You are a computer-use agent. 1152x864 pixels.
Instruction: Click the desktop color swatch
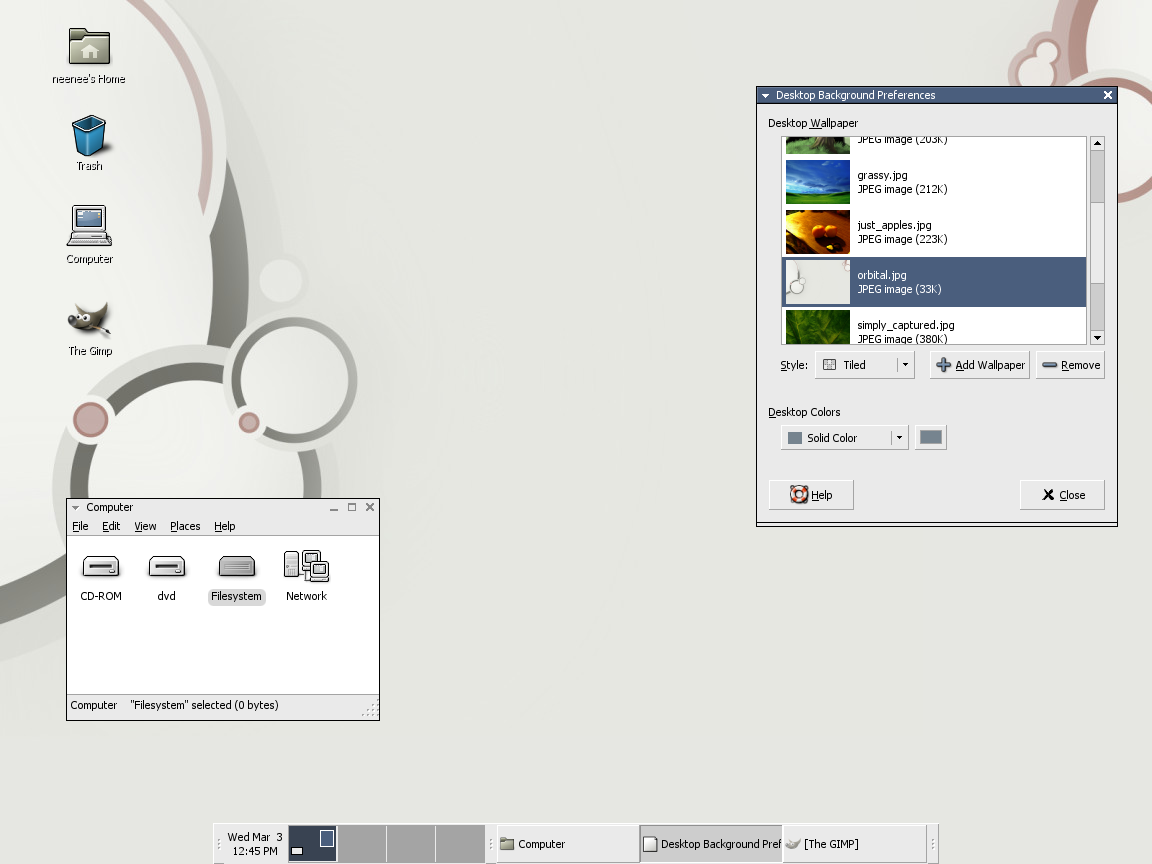click(931, 438)
